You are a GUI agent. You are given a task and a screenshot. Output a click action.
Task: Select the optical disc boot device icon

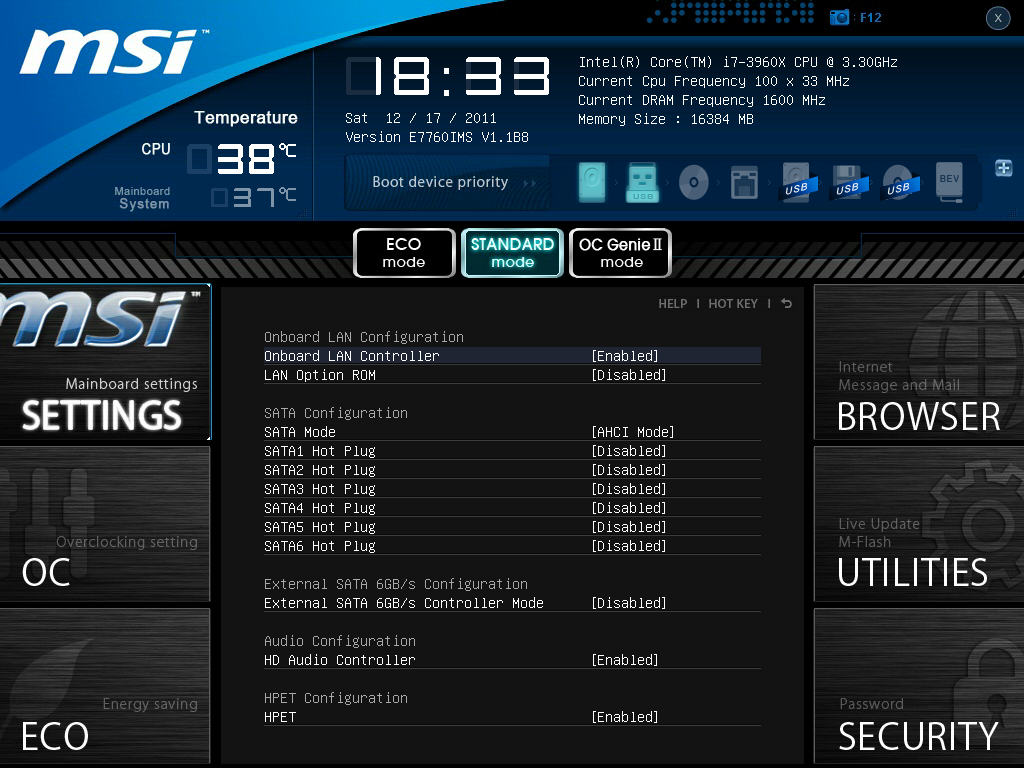[x=694, y=182]
